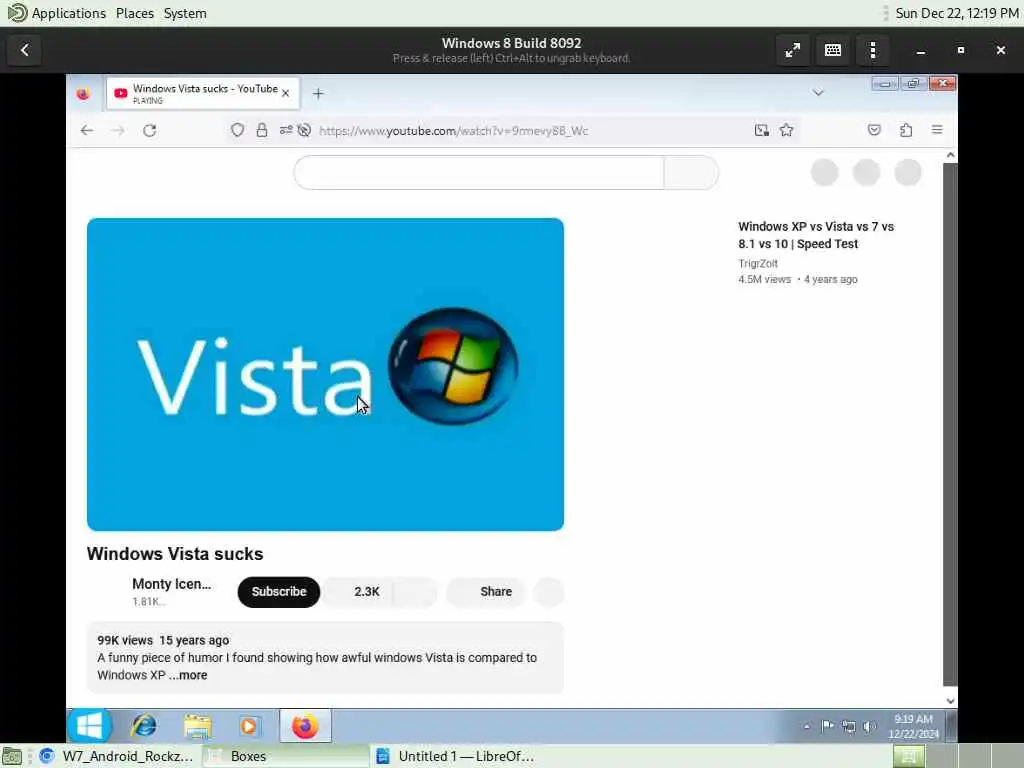
Task: Subscribe to the channel
Action: tap(279, 592)
